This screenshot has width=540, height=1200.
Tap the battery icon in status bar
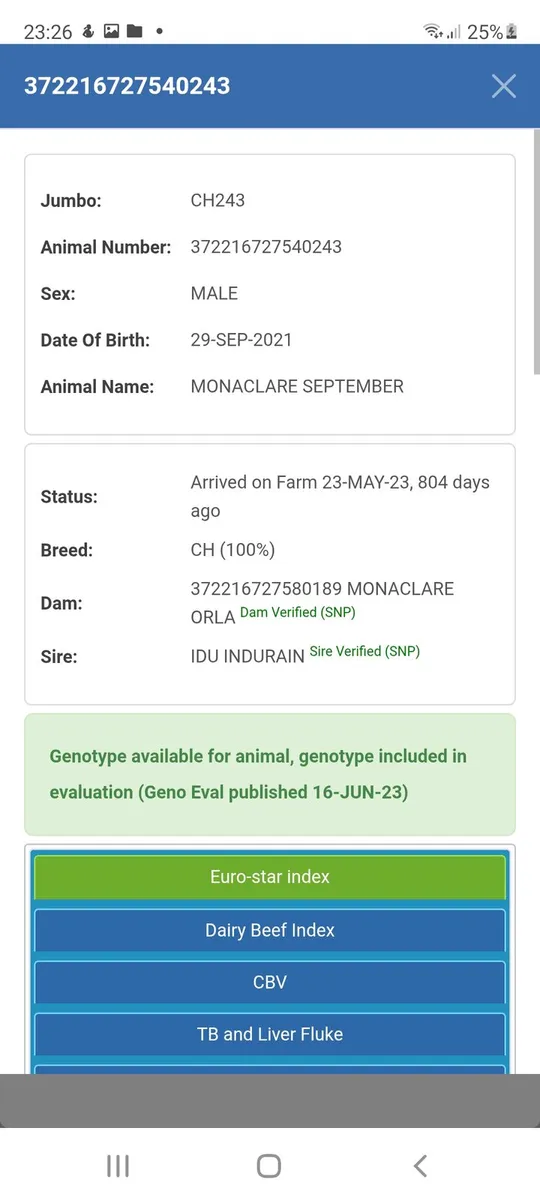click(512, 32)
